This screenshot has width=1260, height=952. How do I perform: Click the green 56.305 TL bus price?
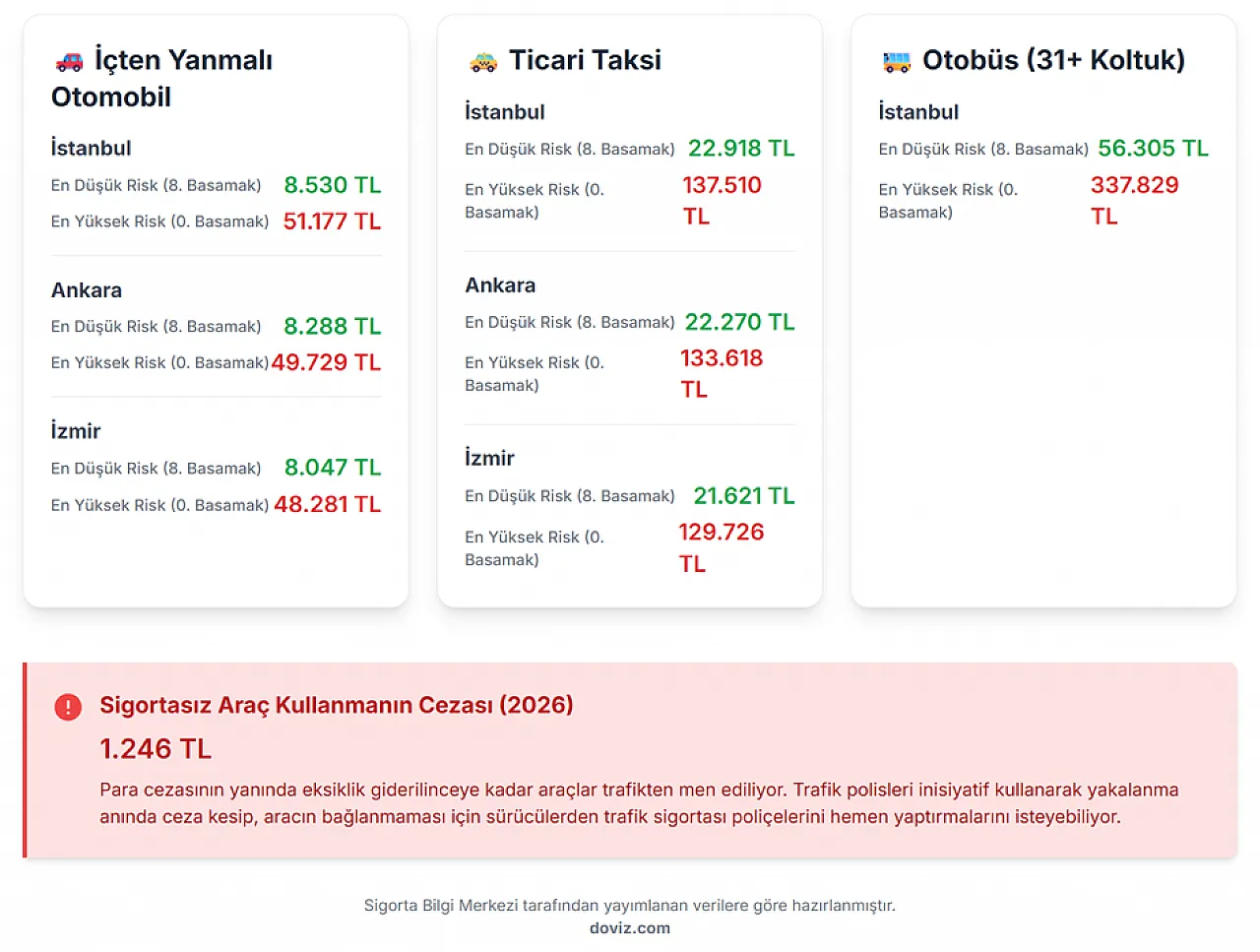1153,149
